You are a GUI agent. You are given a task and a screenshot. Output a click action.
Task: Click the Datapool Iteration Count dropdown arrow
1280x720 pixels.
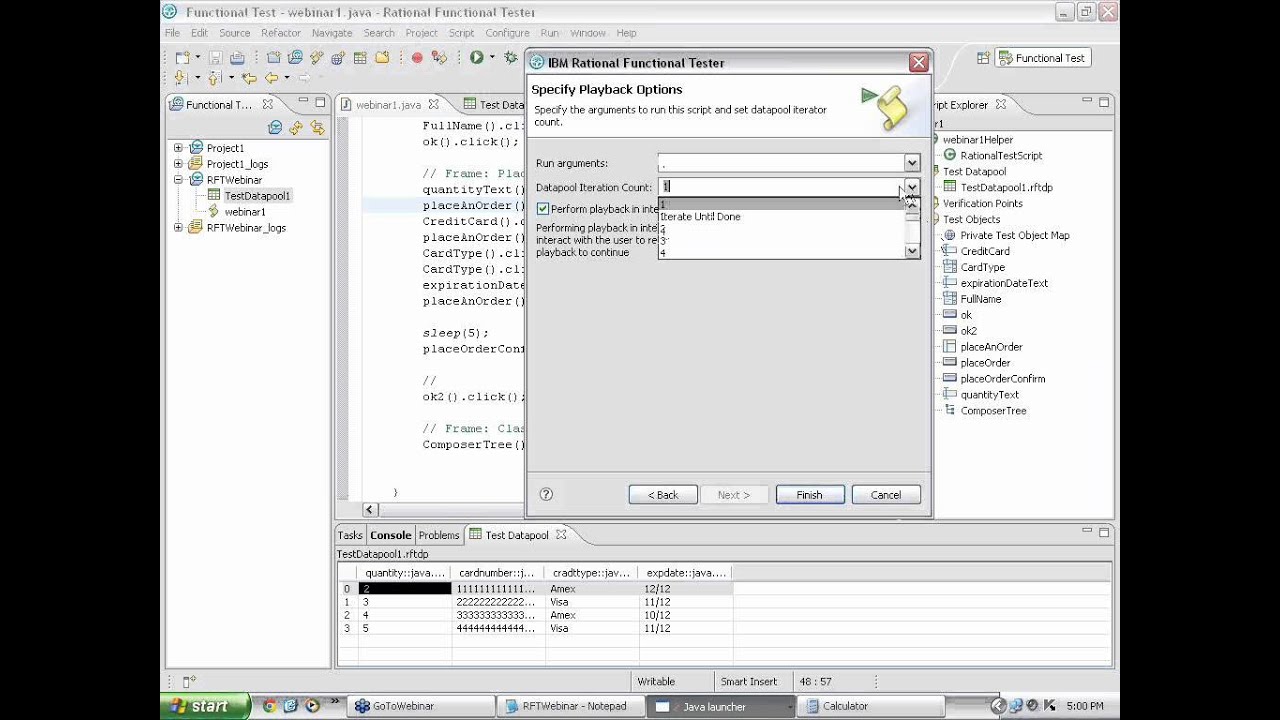[x=911, y=187]
